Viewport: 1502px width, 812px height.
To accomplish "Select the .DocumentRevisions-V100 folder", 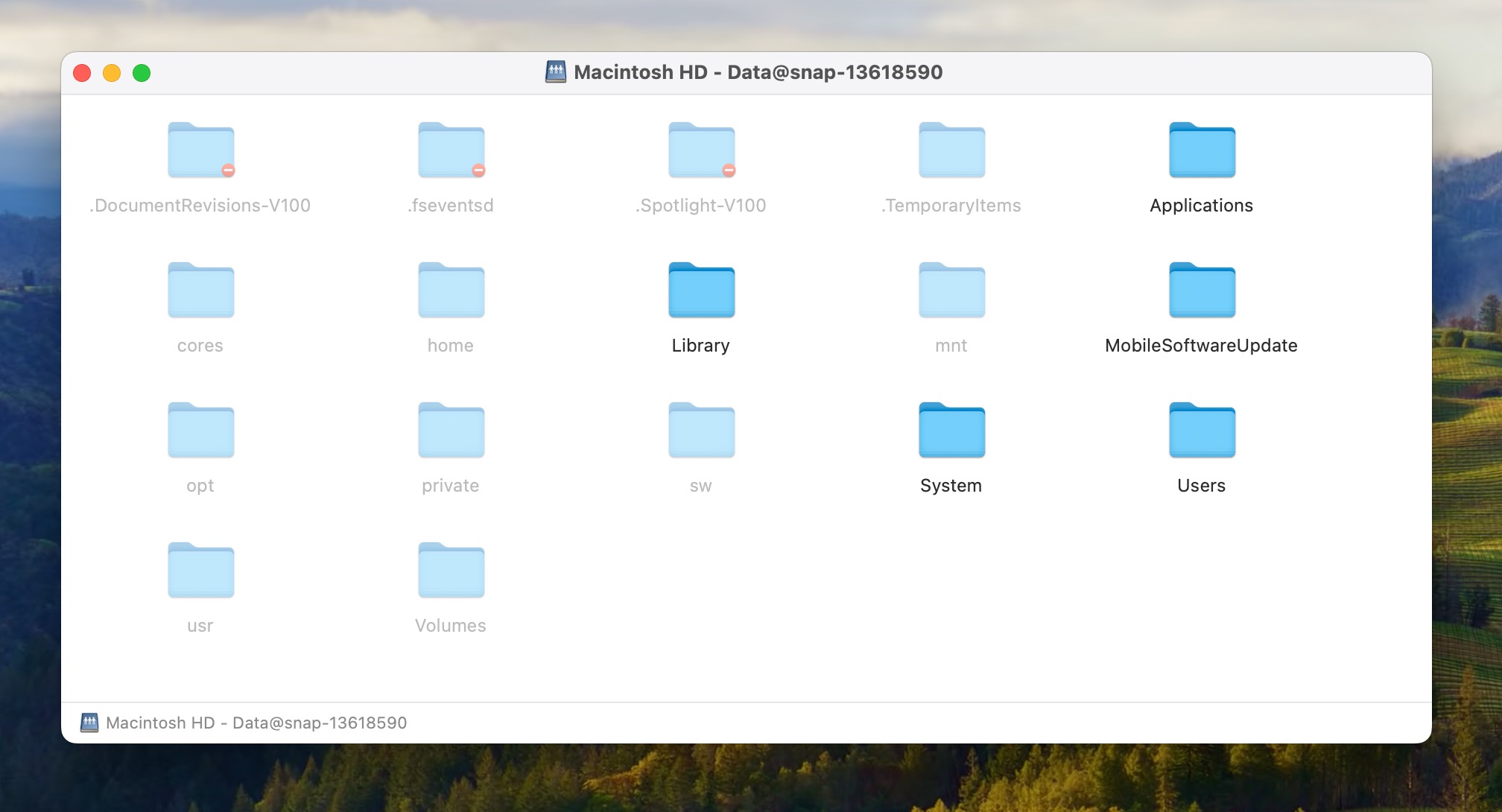I will pyautogui.click(x=200, y=150).
